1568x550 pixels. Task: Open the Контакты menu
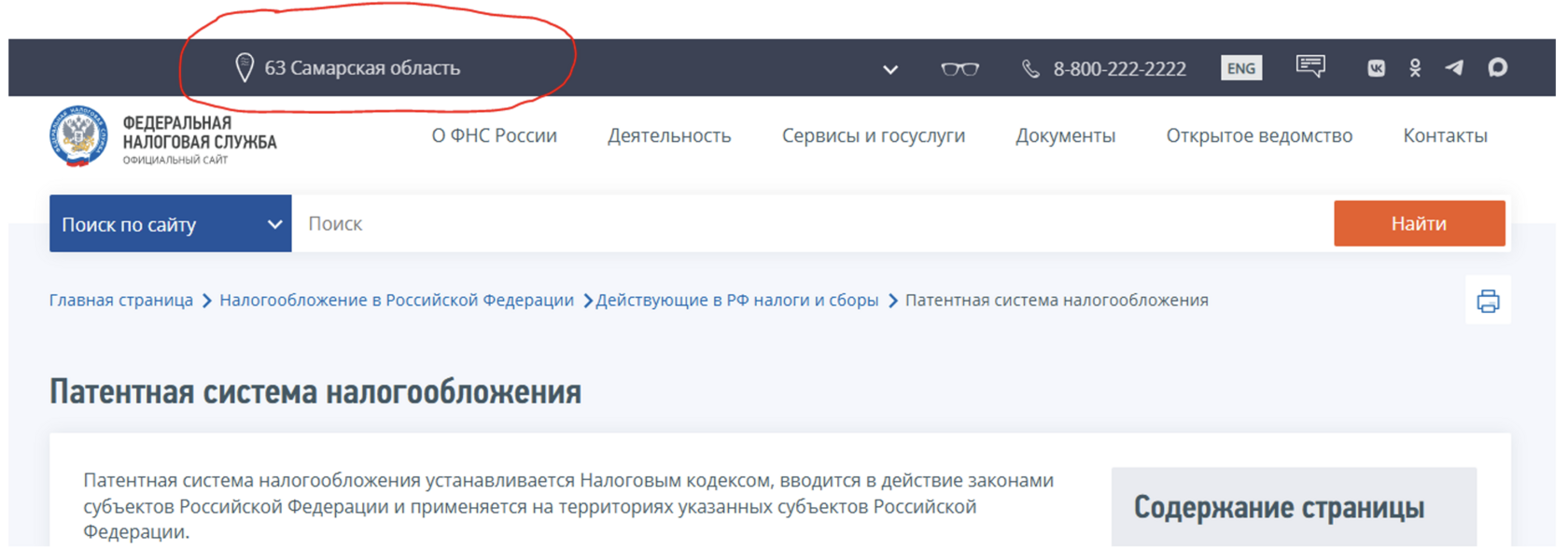1445,135
